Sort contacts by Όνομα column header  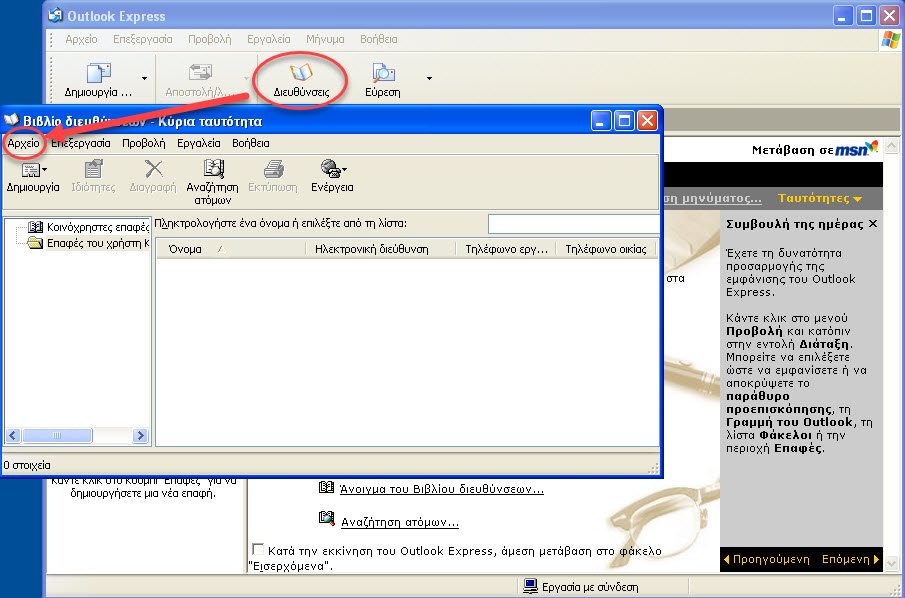[x=231, y=249]
